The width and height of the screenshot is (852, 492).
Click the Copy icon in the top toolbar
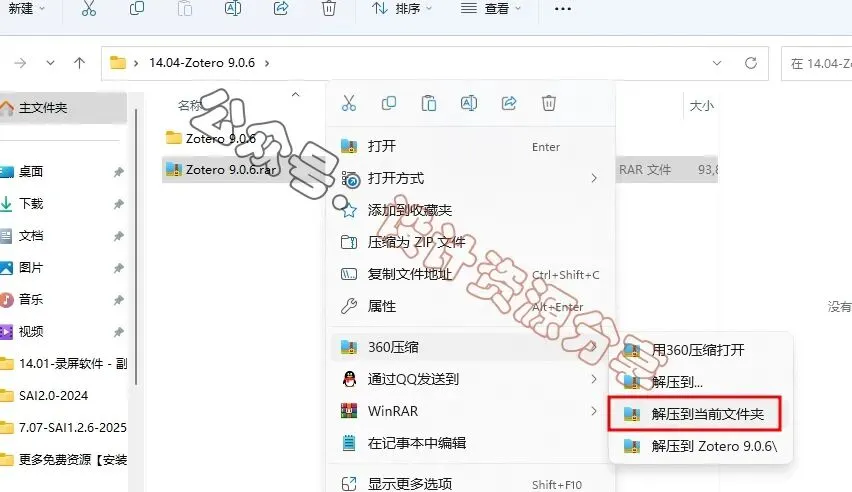[x=137, y=8]
